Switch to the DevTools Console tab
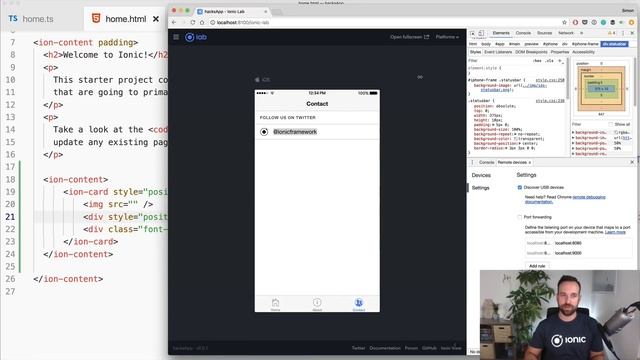Viewport: 640px width, 360px height. (523, 33)
